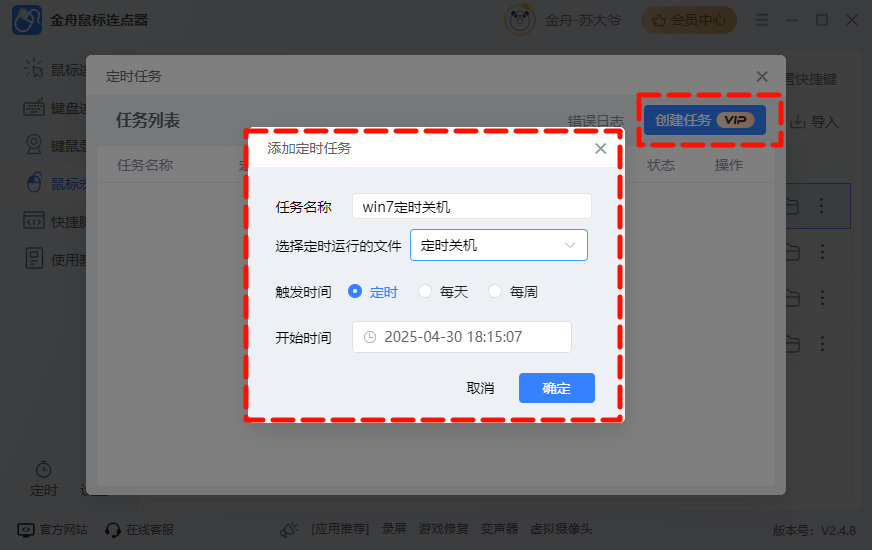Click the 取消 button in the dialog
The width and height of the screenshot is (872, 550).
point(480,388)
